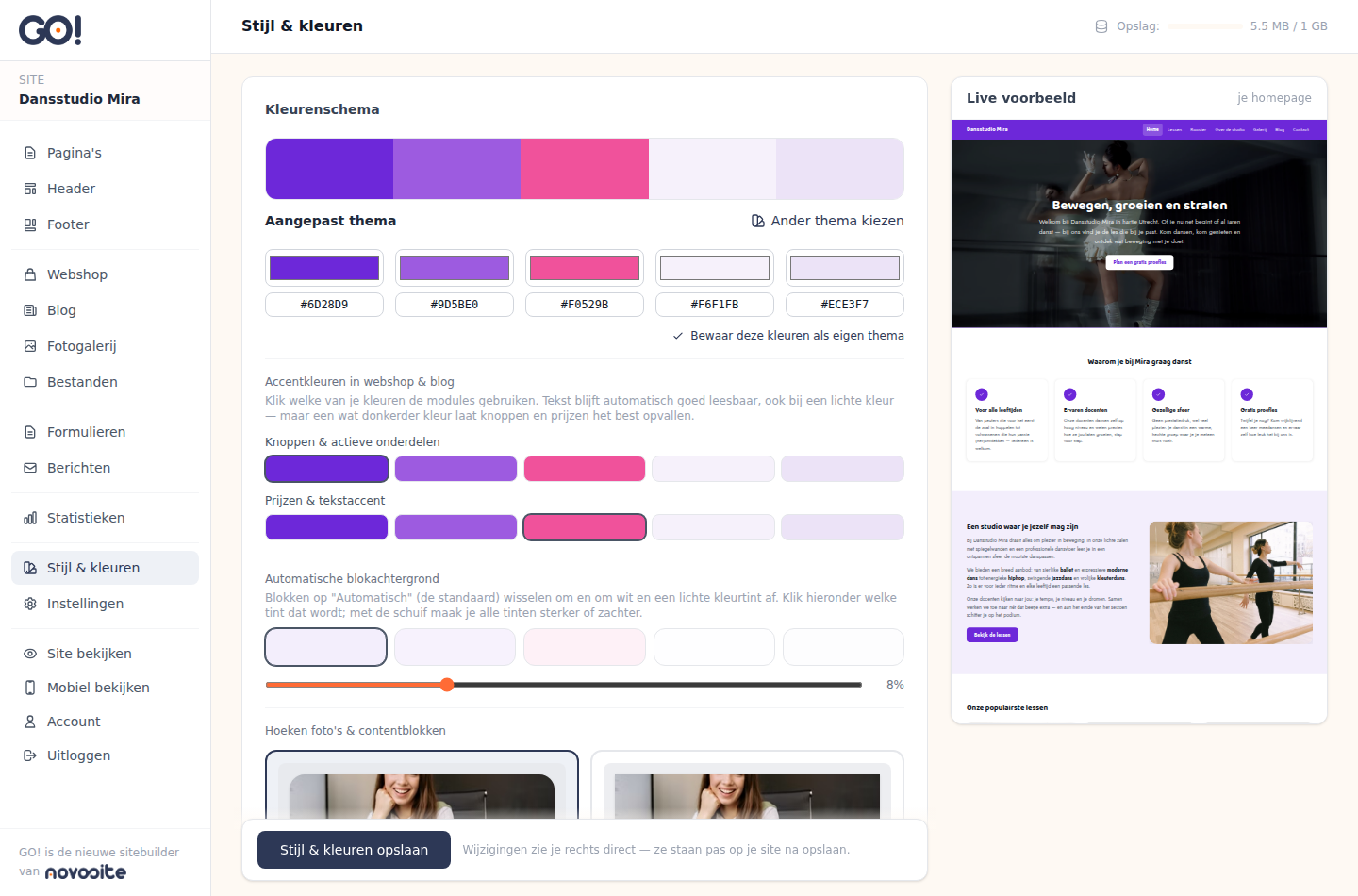Image resolution: width=1358 pixels, height=896 pixels.
Task: Click the swatch icon beside Ander thema kiezen
Action: pyautogui.click(x=758, y=221)
